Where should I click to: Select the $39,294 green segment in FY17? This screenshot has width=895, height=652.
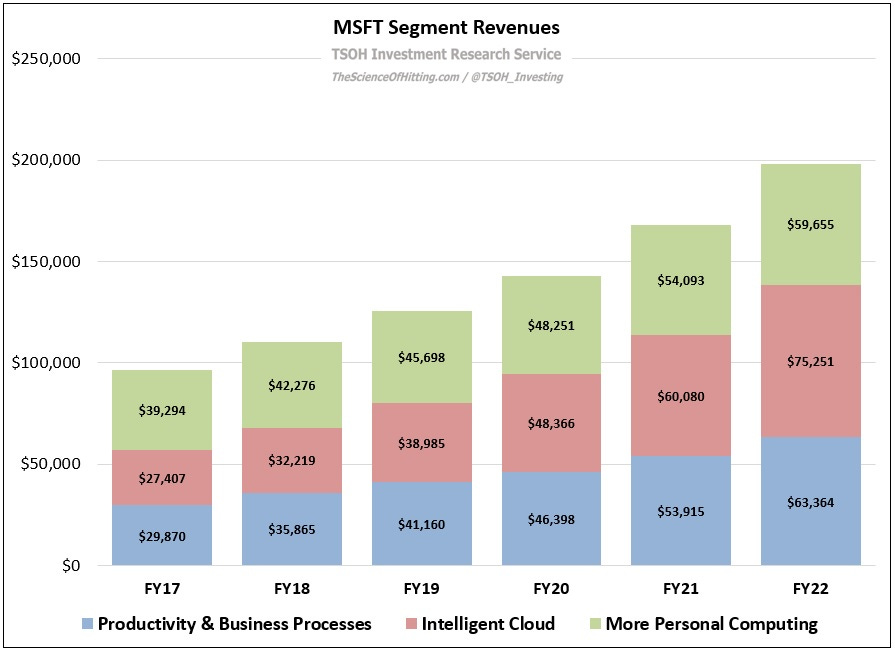click(x=162, y=410)
